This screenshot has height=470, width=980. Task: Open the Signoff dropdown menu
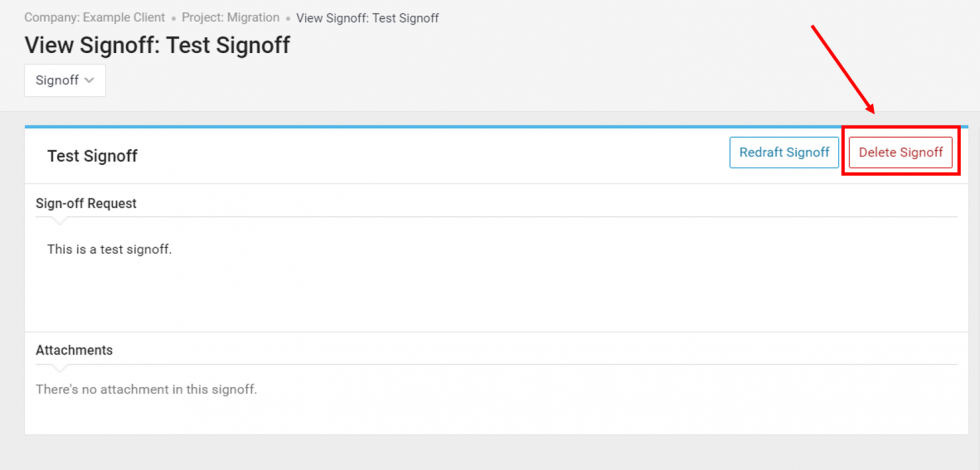(x=64, y=80)
